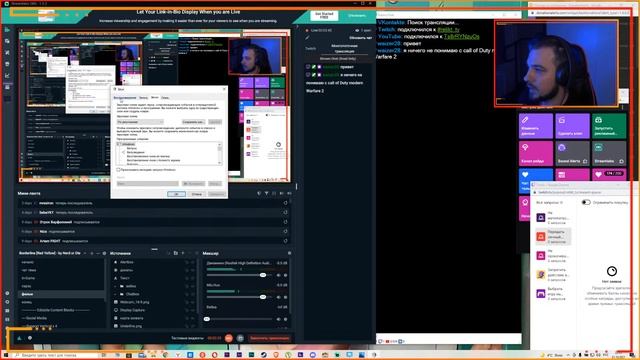
Task: Open the Twitch channel link in the restream chat
Action: coord(448,30)
